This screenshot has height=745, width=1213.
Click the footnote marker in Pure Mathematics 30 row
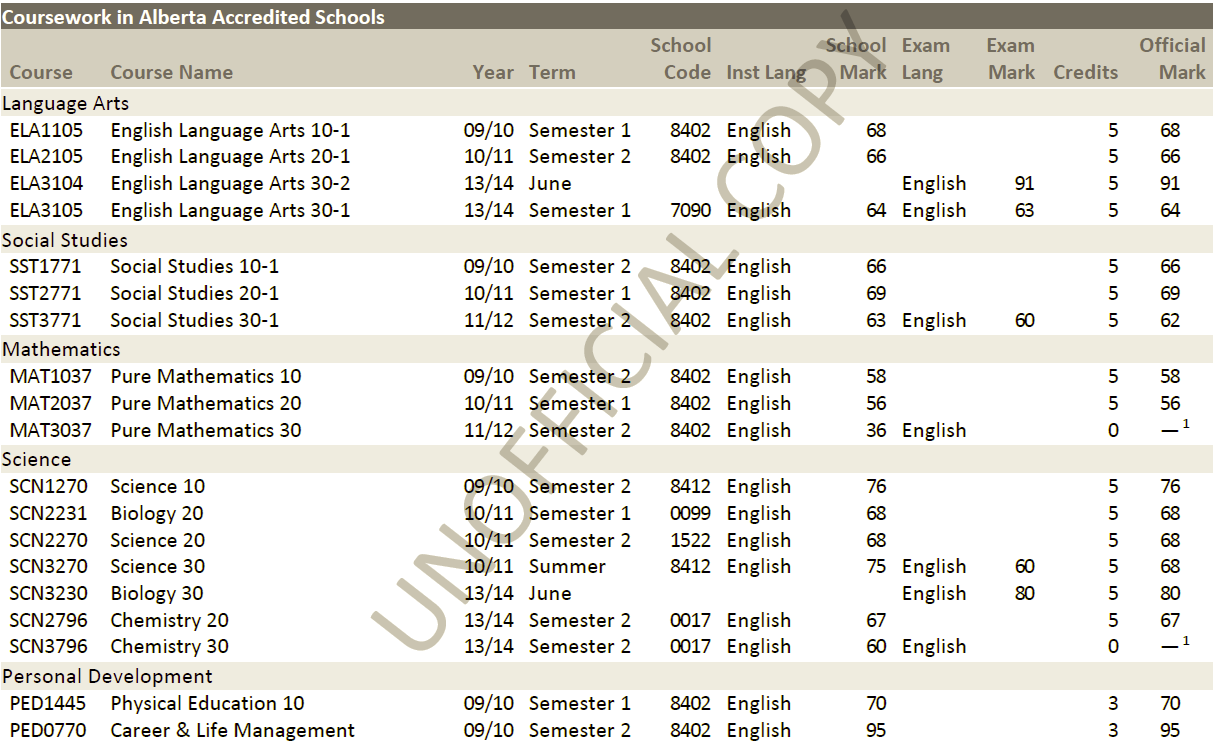(x=1186, y=425)
